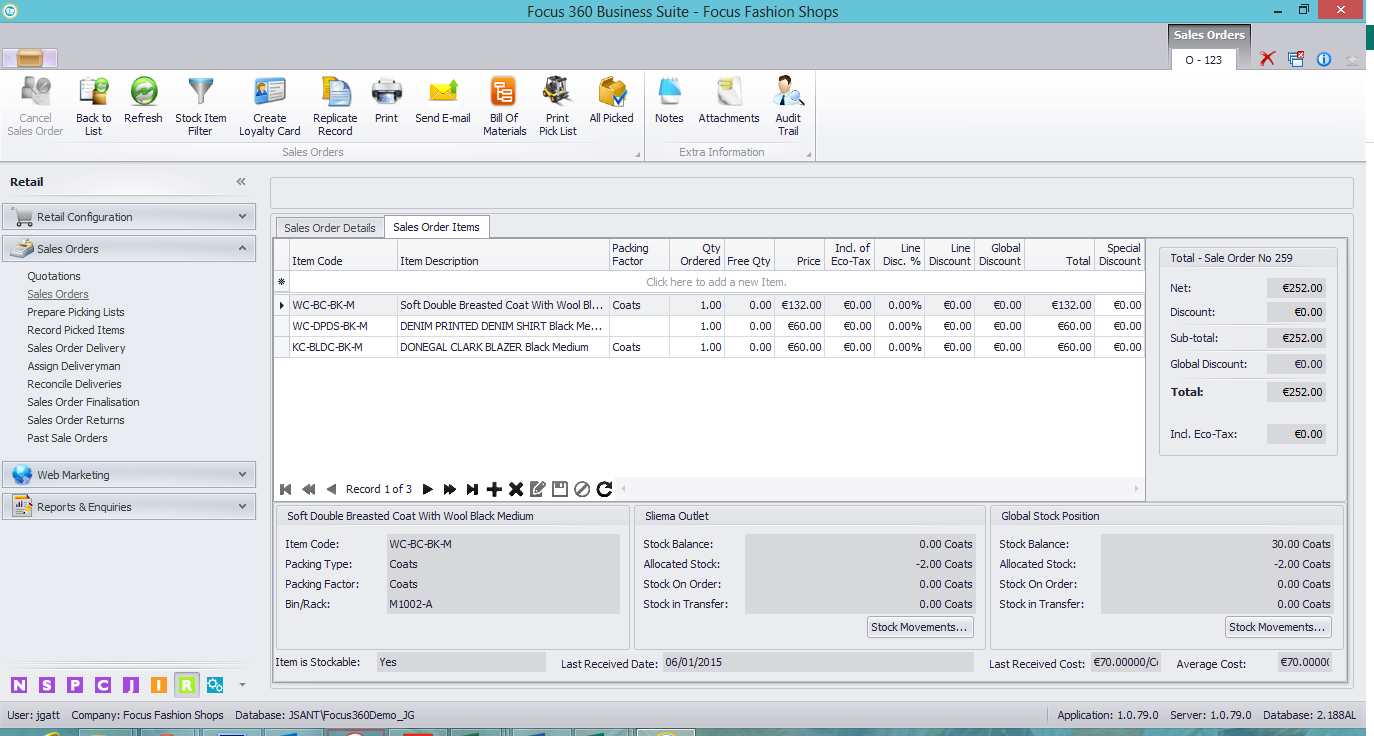Click the blue info icon top right
The width and height of the screenshot is (1374, 736).
coord(1324,59)
